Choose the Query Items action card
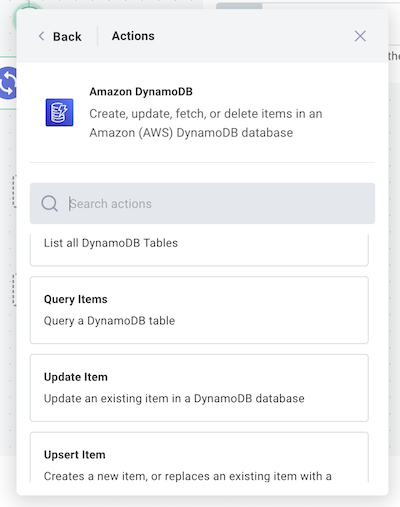400x507 pixels. point(199,310)
